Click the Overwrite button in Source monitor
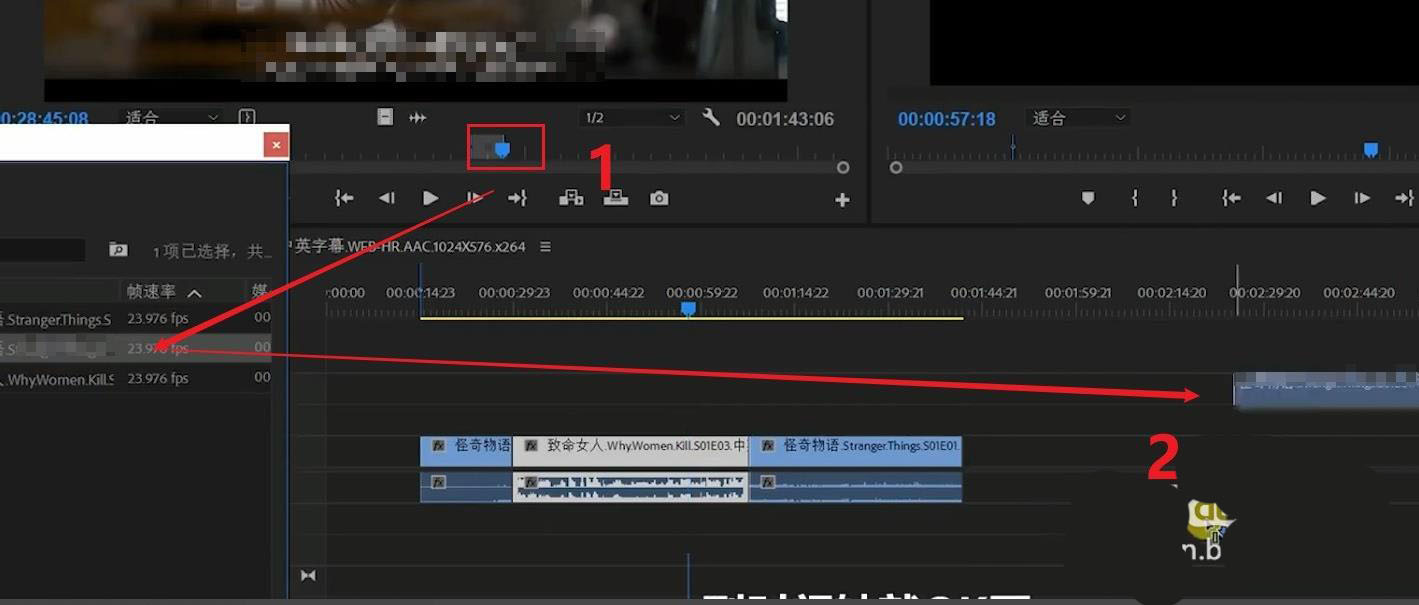This screenshot has height=605, width=1419. pos(615,198)
